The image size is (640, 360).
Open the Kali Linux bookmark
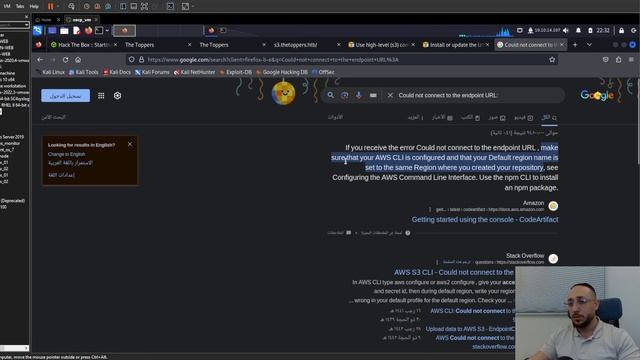click(50, 72)
